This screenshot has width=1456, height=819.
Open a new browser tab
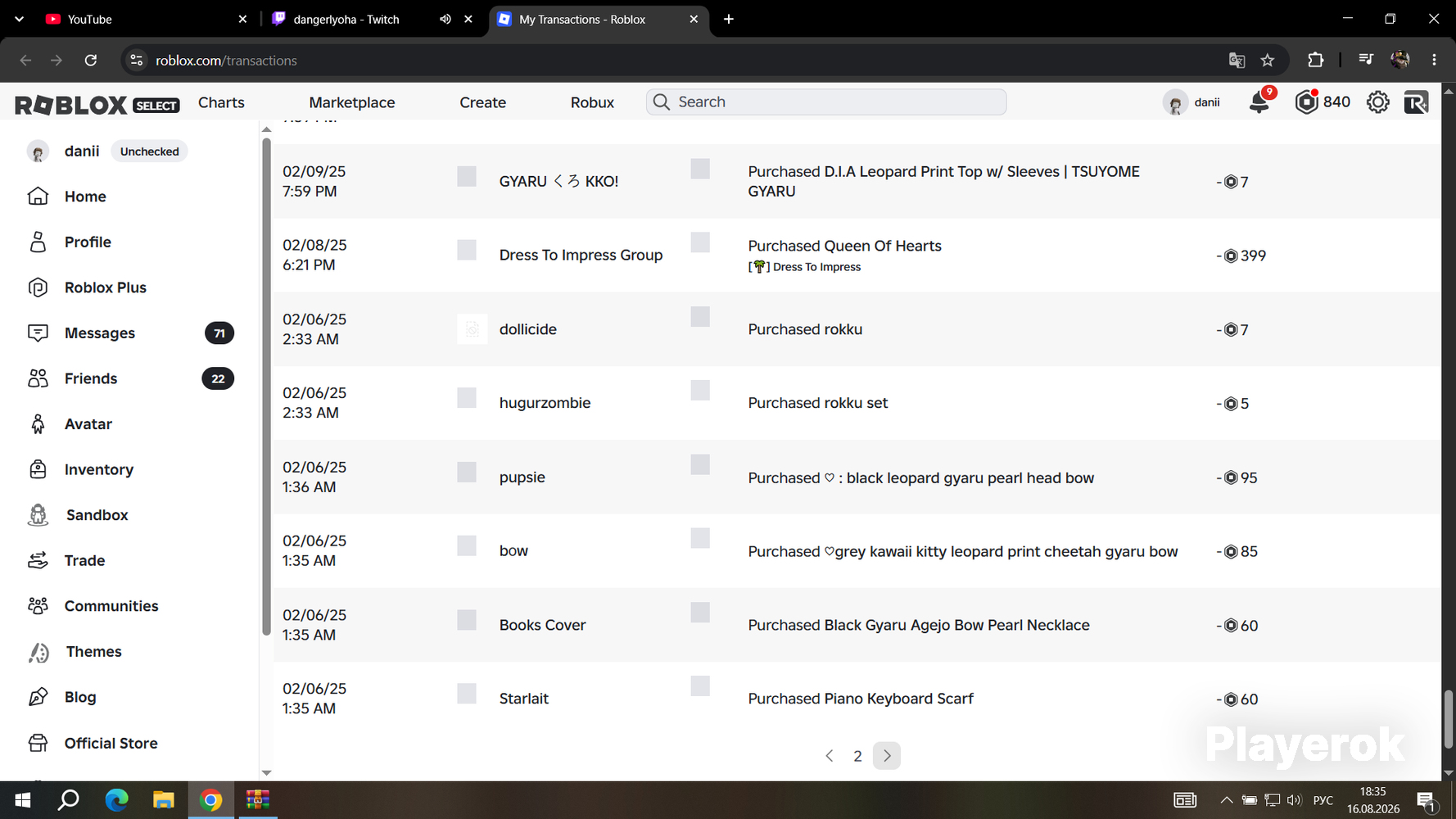click(728, 19)
